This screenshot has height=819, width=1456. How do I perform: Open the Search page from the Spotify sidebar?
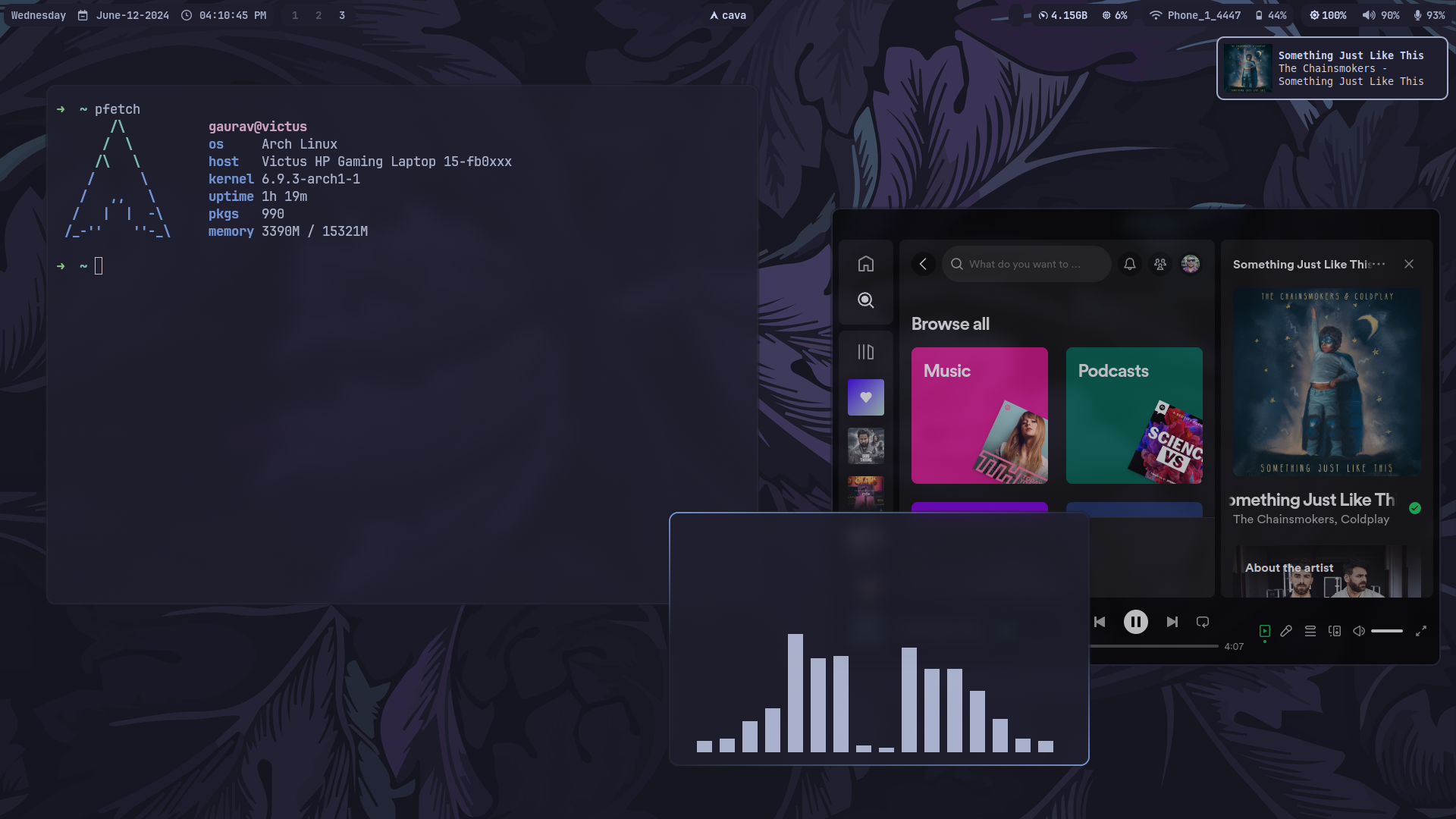coord(865,300)
